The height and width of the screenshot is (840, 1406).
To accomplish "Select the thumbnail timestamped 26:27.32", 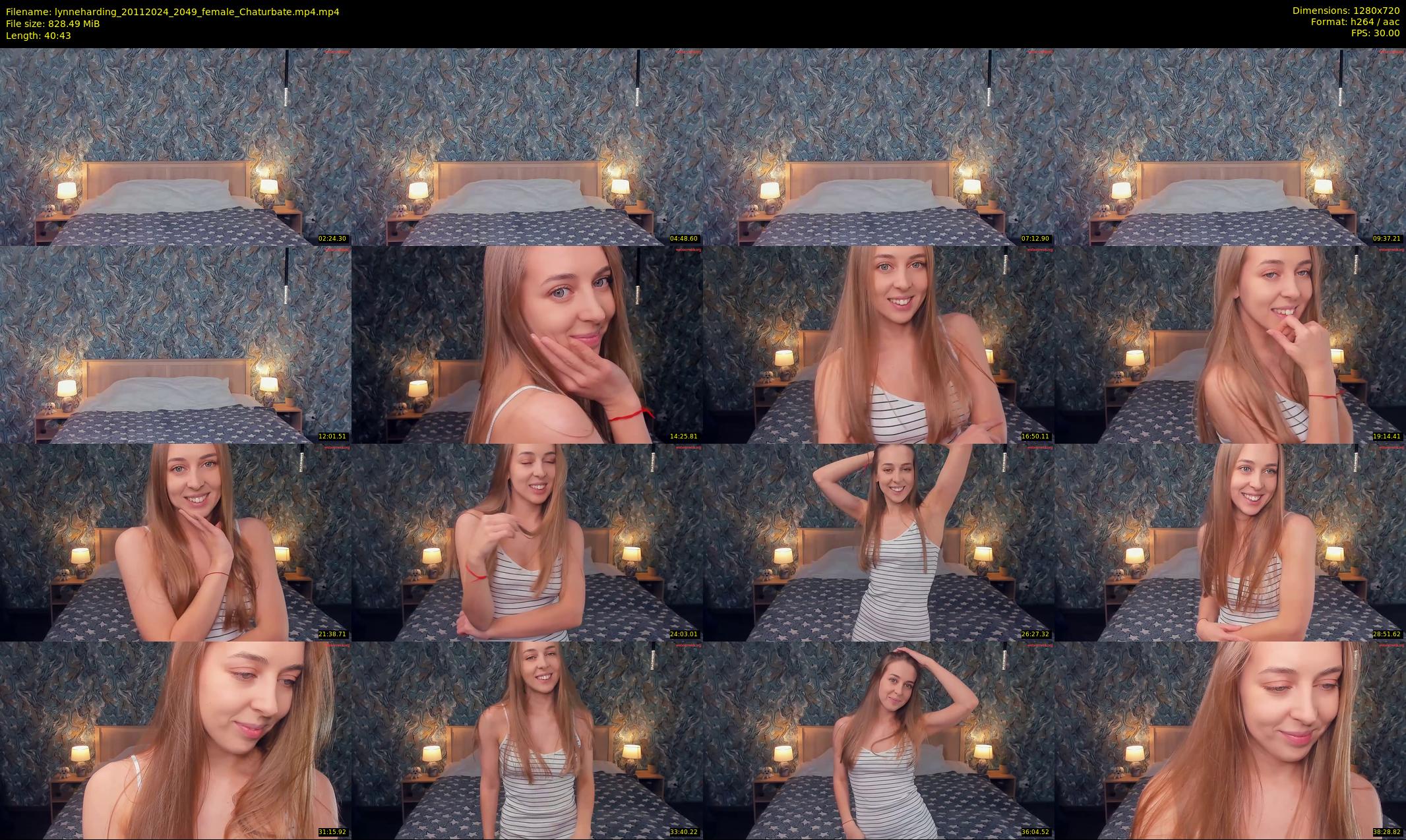I will pos(878,542).
